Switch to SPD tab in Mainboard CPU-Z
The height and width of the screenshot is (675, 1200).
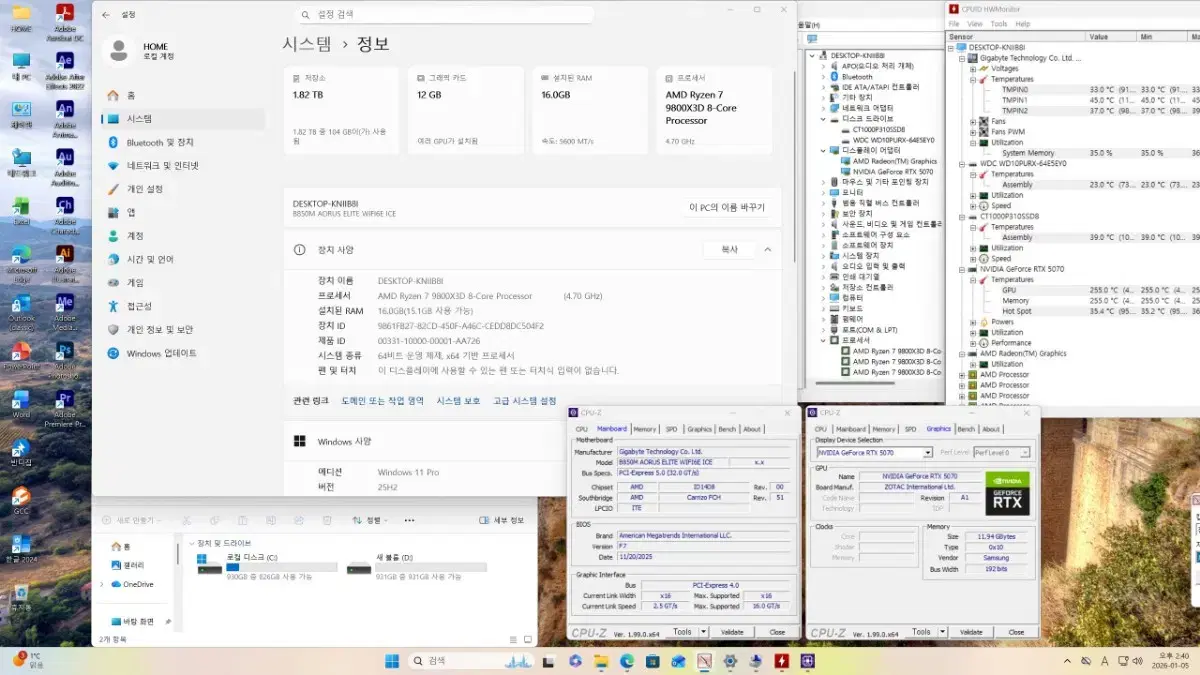[x=671, y=429]
